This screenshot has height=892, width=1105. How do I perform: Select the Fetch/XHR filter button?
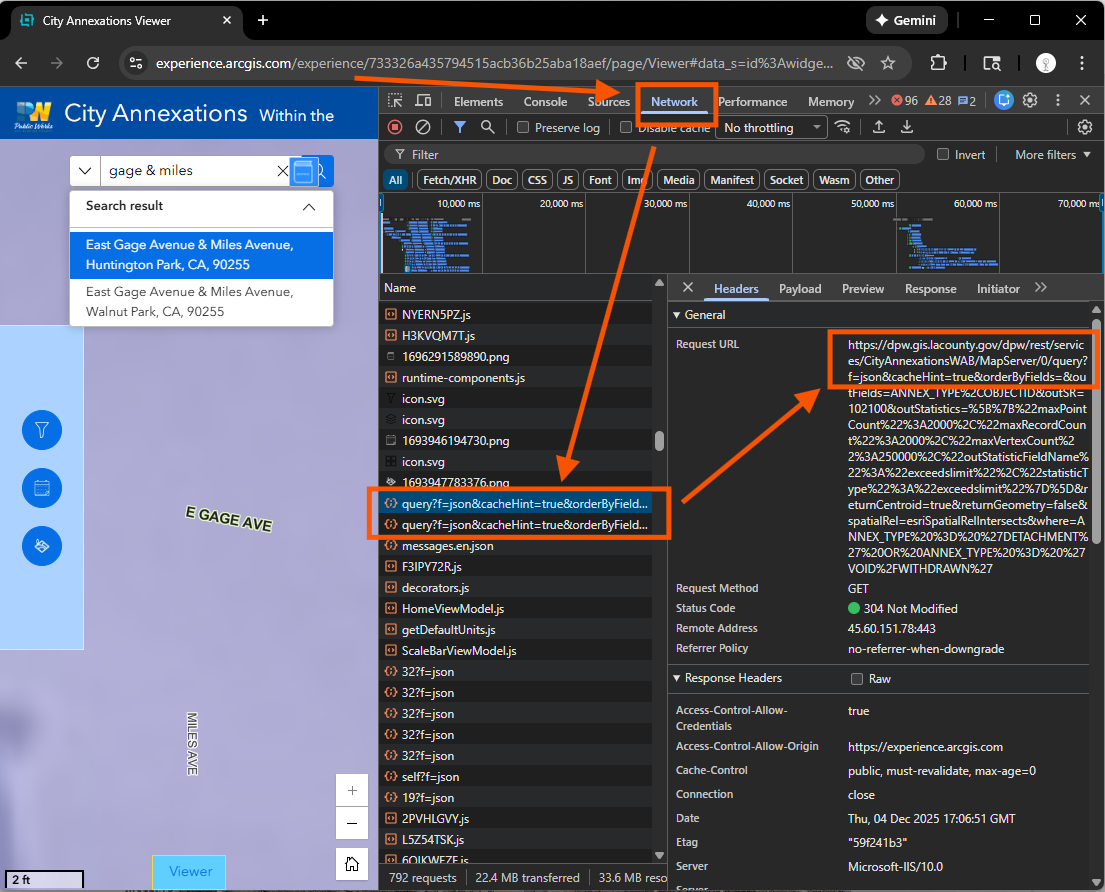(x=450, y=180)
